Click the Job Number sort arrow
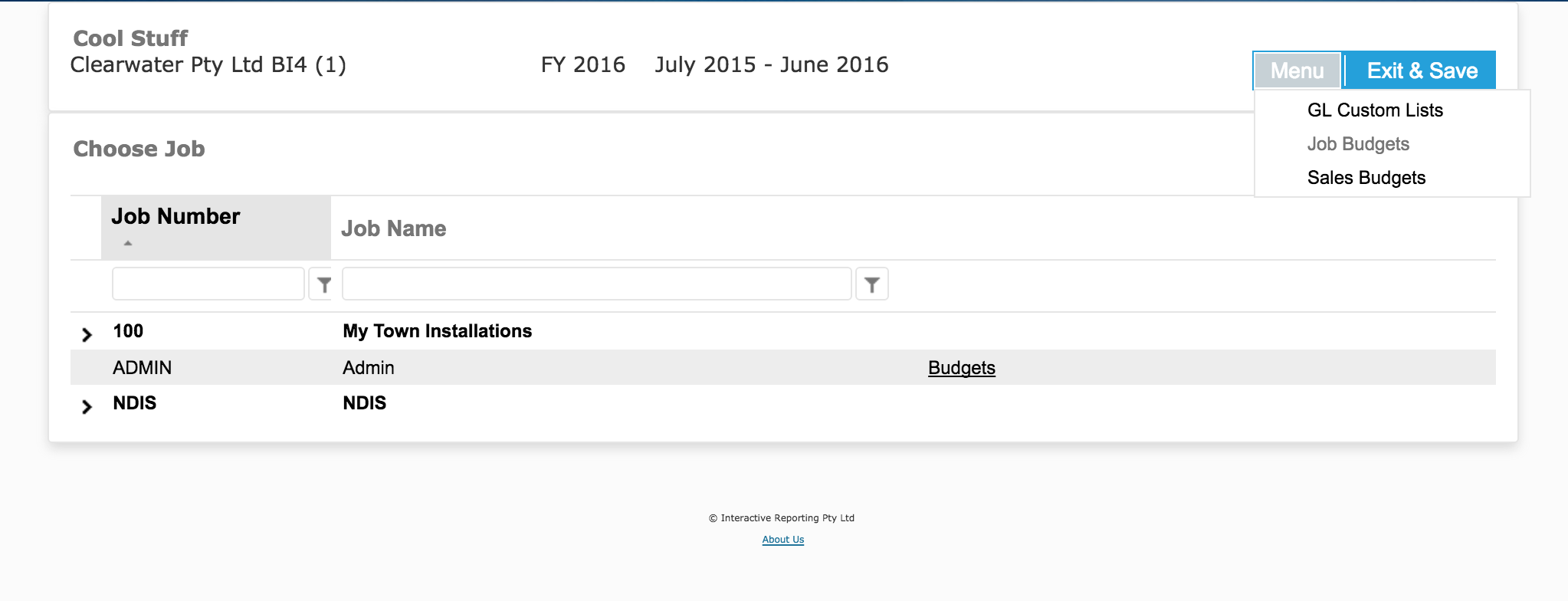Viewport: 1568px width, 601px height. click(128, 243)
